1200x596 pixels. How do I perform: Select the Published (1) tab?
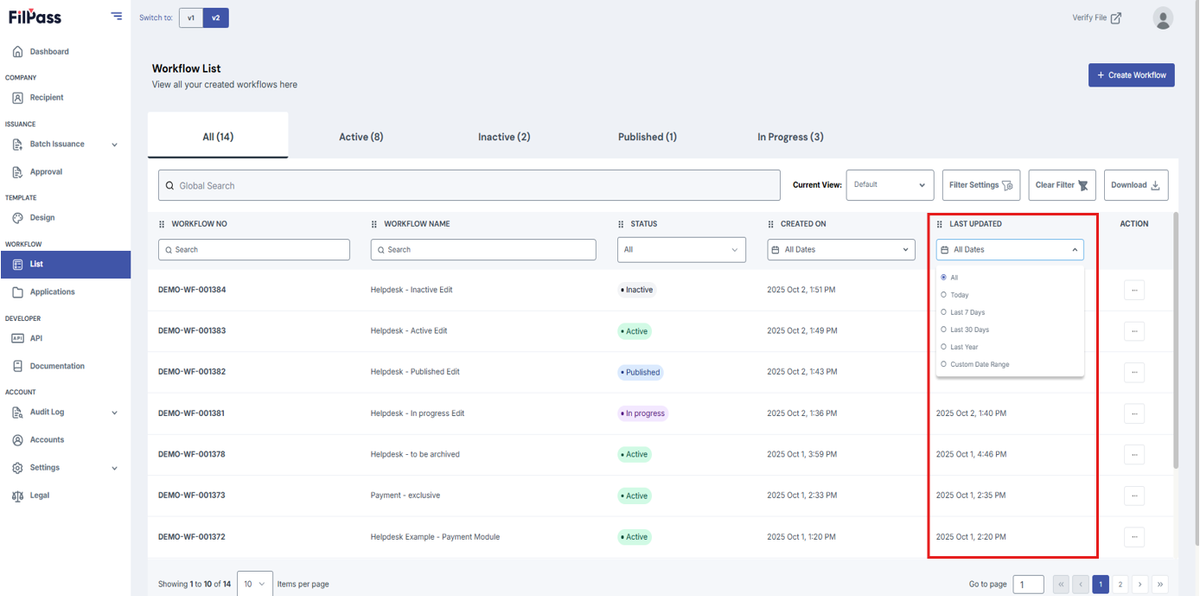click(647, 137)
